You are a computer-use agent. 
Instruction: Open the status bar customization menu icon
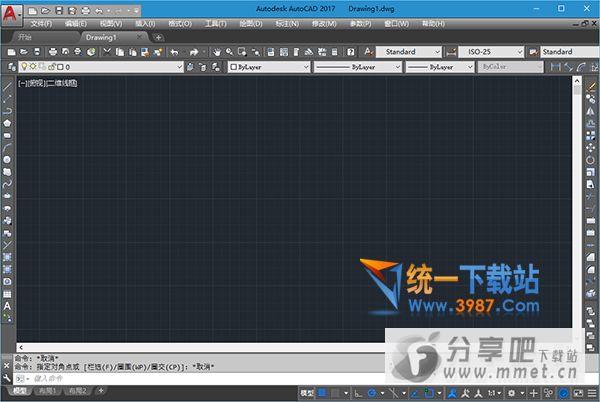click(x=592, y=393)
